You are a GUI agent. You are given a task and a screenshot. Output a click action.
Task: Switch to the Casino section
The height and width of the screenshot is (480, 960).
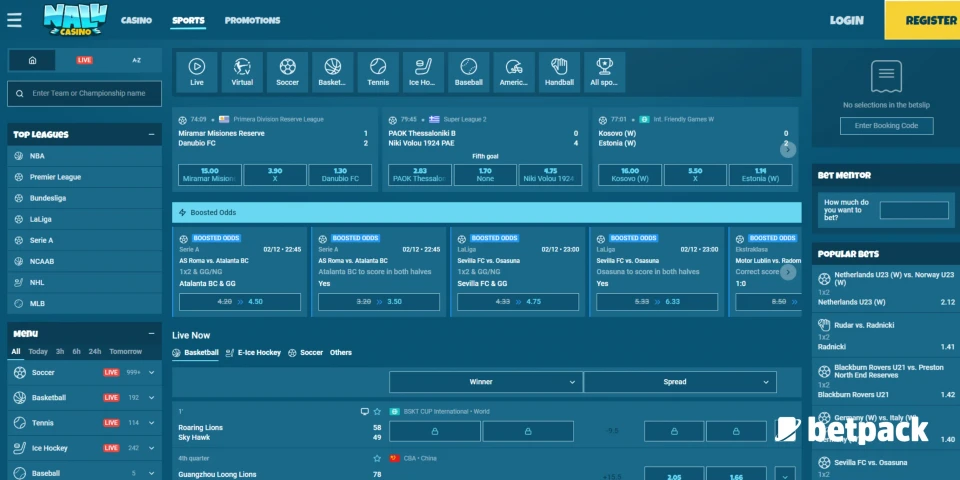136,20
